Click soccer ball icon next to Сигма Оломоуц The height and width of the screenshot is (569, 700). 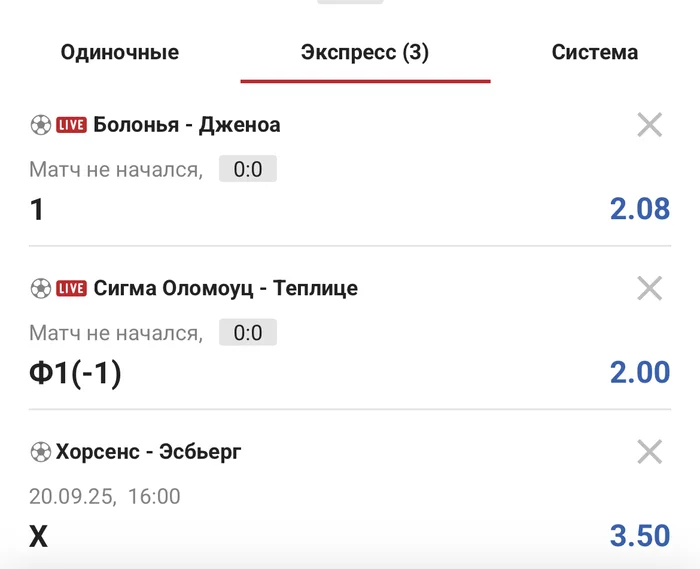coord(40,288)
